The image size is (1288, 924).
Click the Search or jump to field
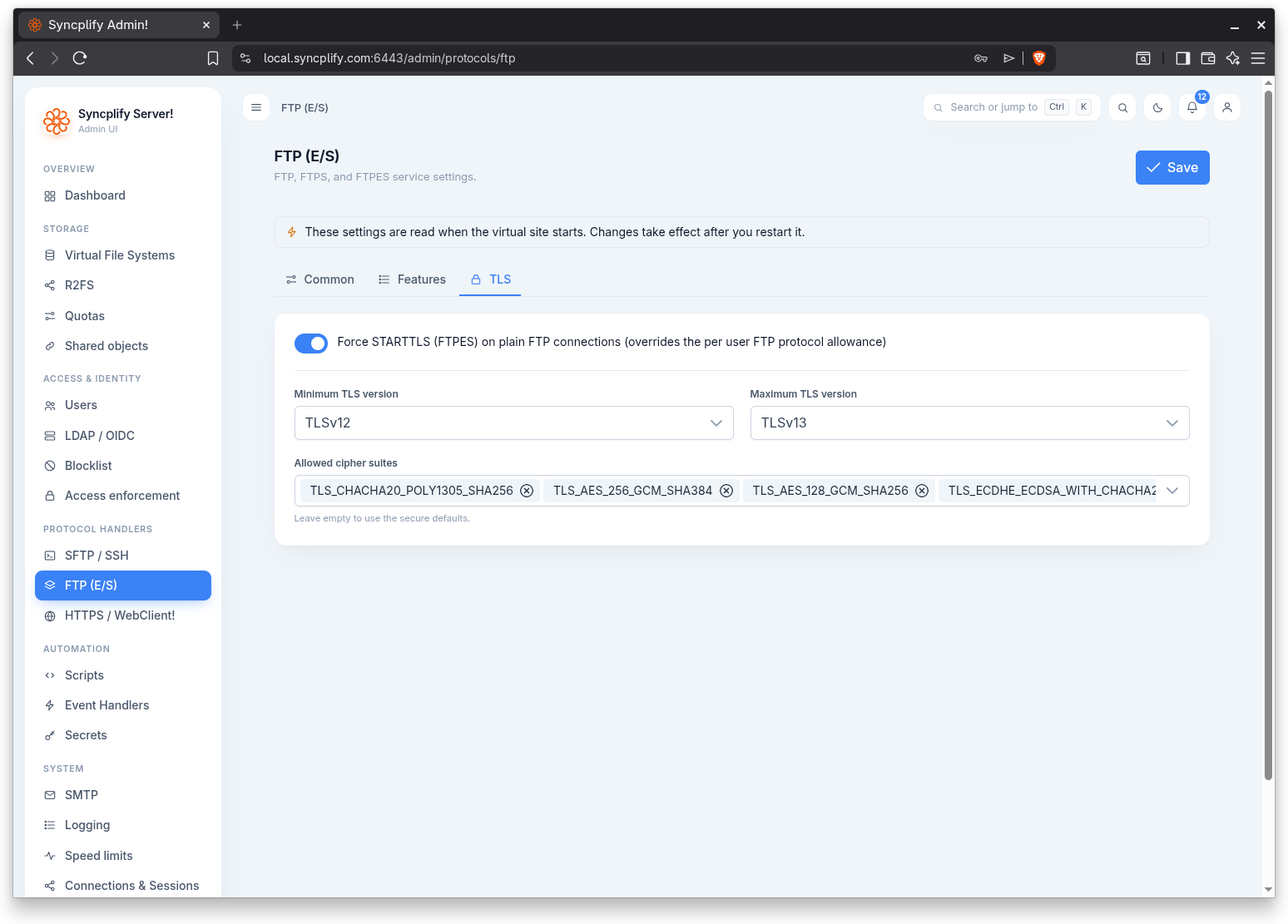pos(1012,107)
